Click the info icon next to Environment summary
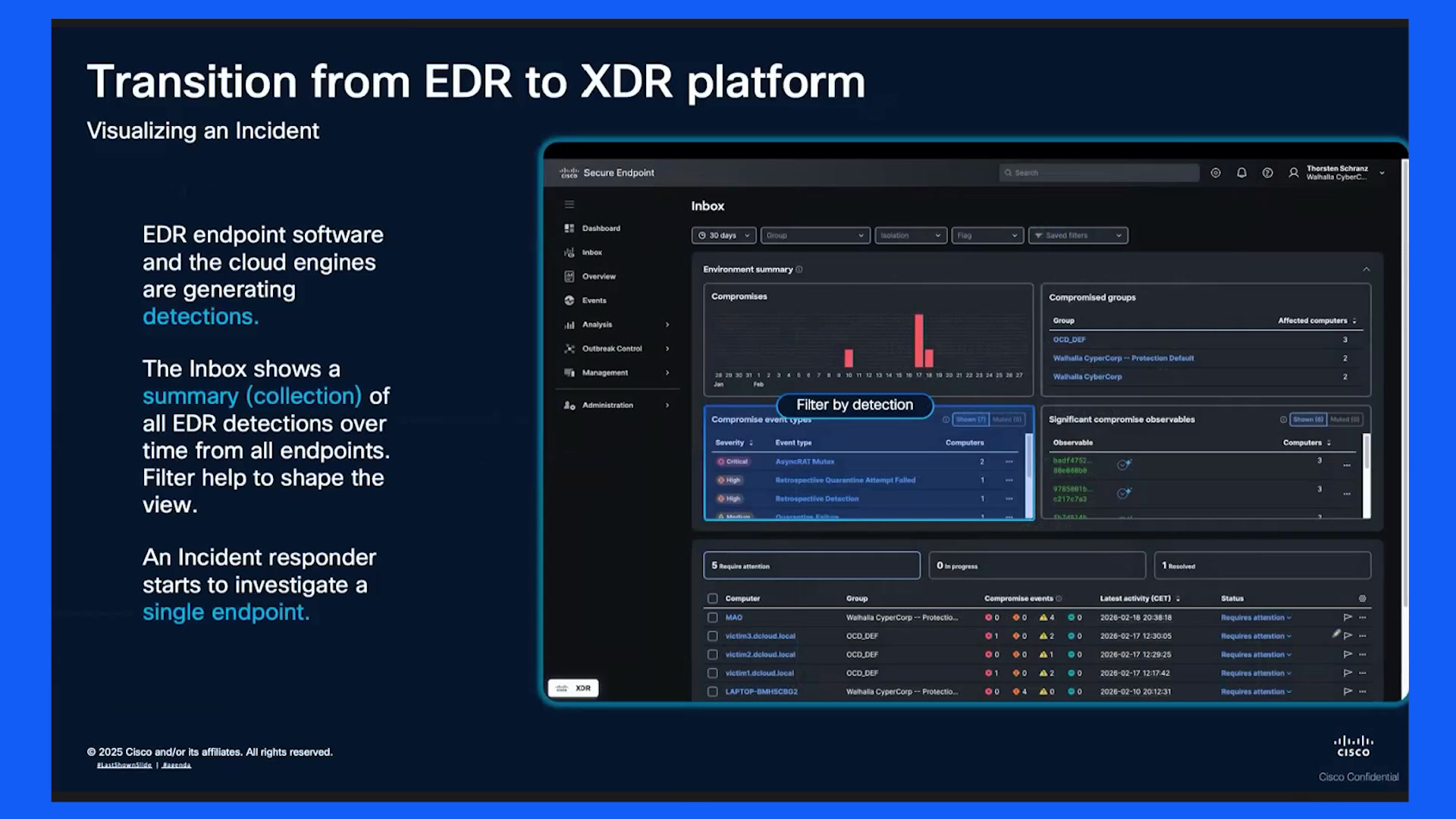Screen dimensions: 1456x819 (x=799, y=269)
